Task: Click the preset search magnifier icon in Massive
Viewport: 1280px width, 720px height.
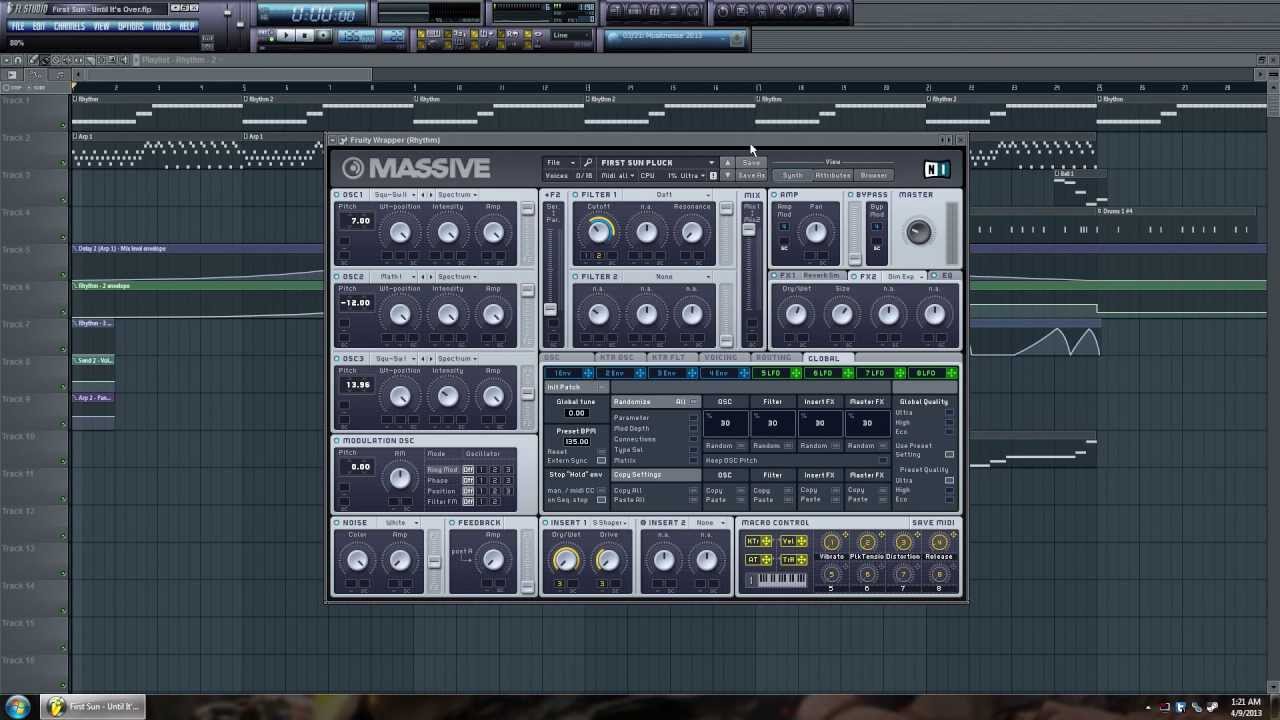Action: [588, 162]
